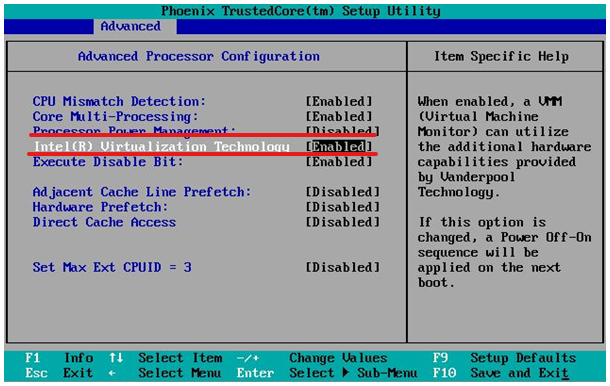Toggle CPU Mismatch Detection Enabled value

click(339, 102)
